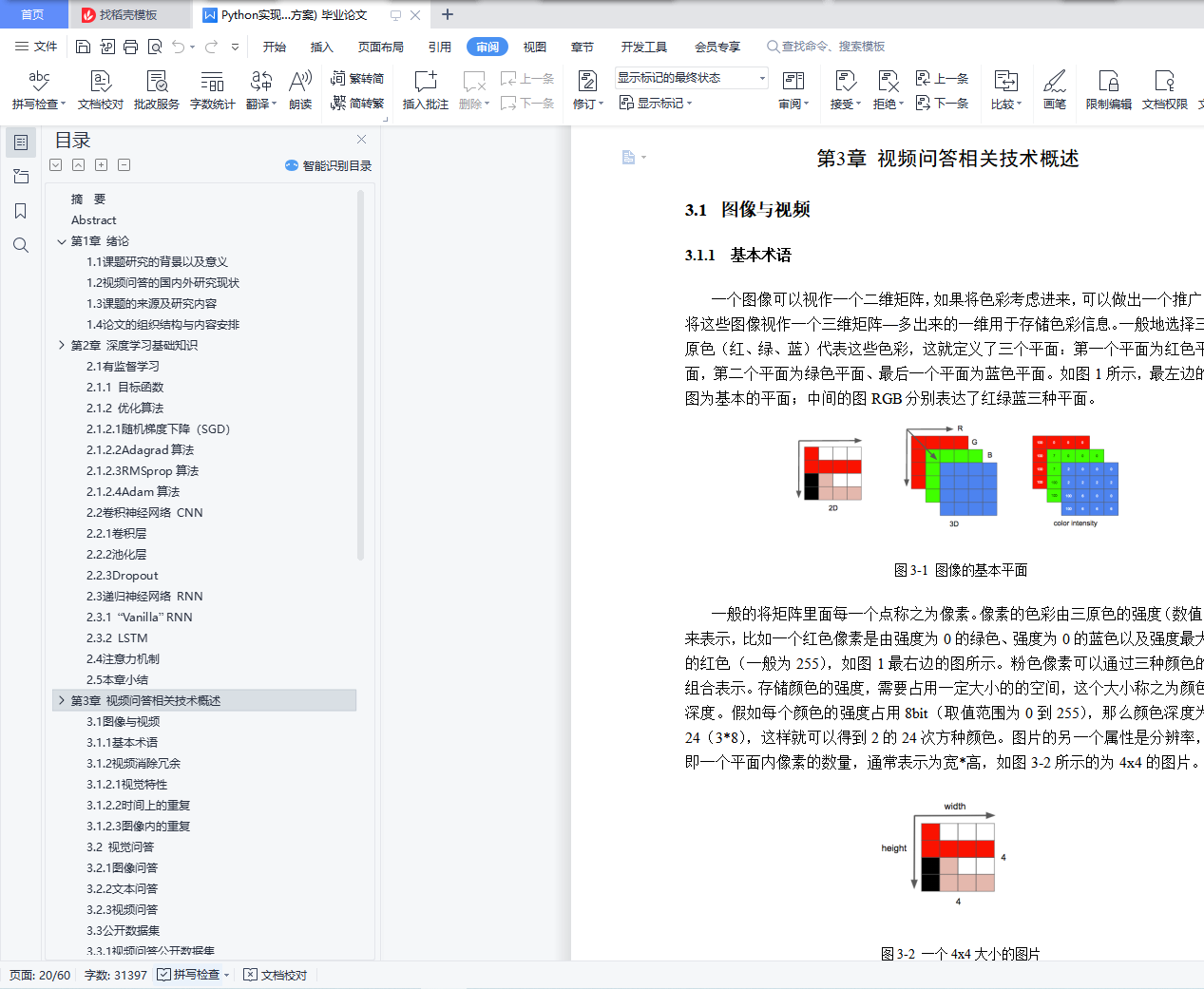Expand all outline levels plus icon

[x=101, y=165]
